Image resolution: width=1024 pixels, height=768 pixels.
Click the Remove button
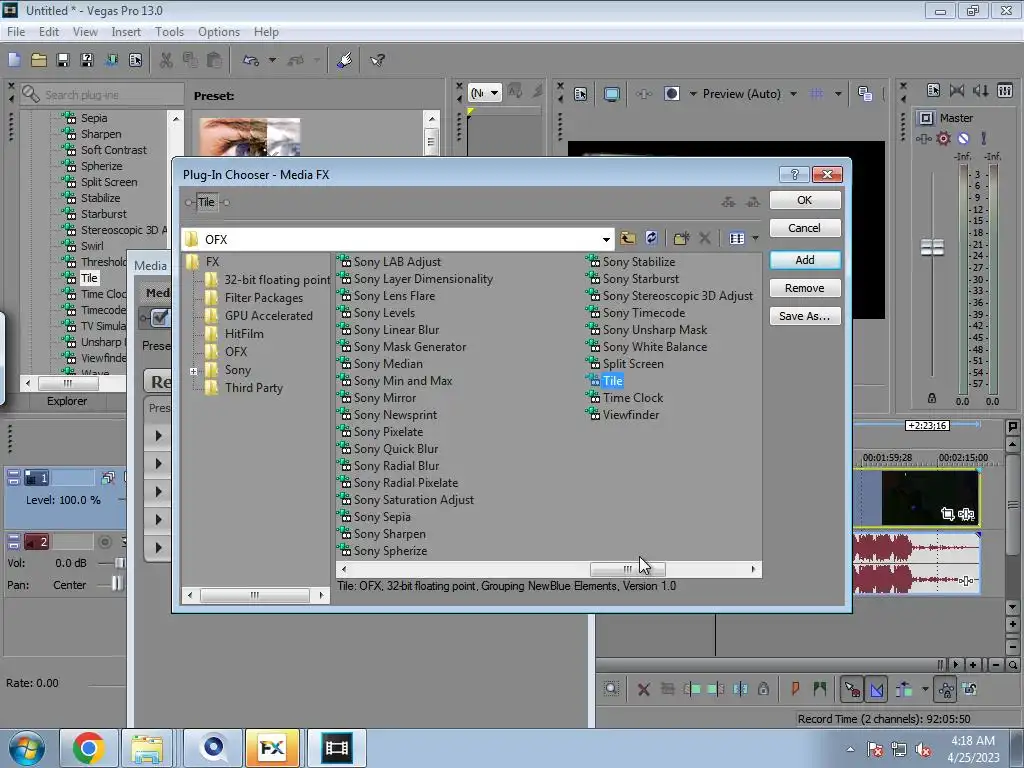tap(805, 288)
